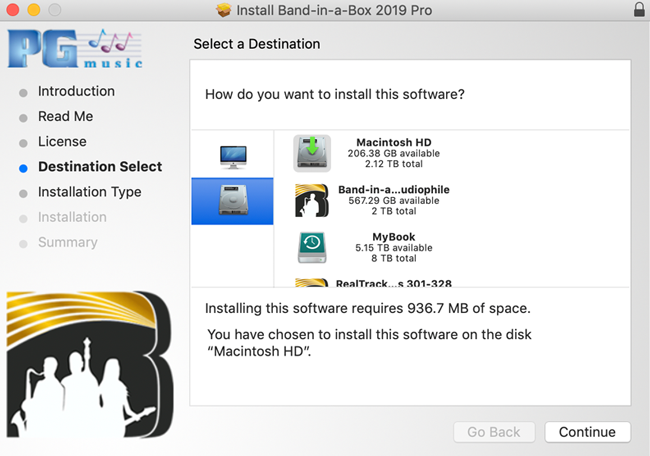Click the "206.38 GB available" text
The image size is (650, 456).
coord(393,153)
